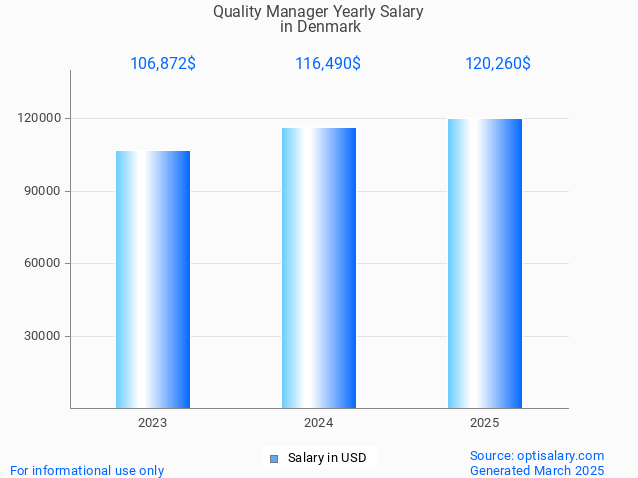Screen dimensions: 638x478
Task: Click the 106,872$ value label
Action: click(x=163, y=63)
